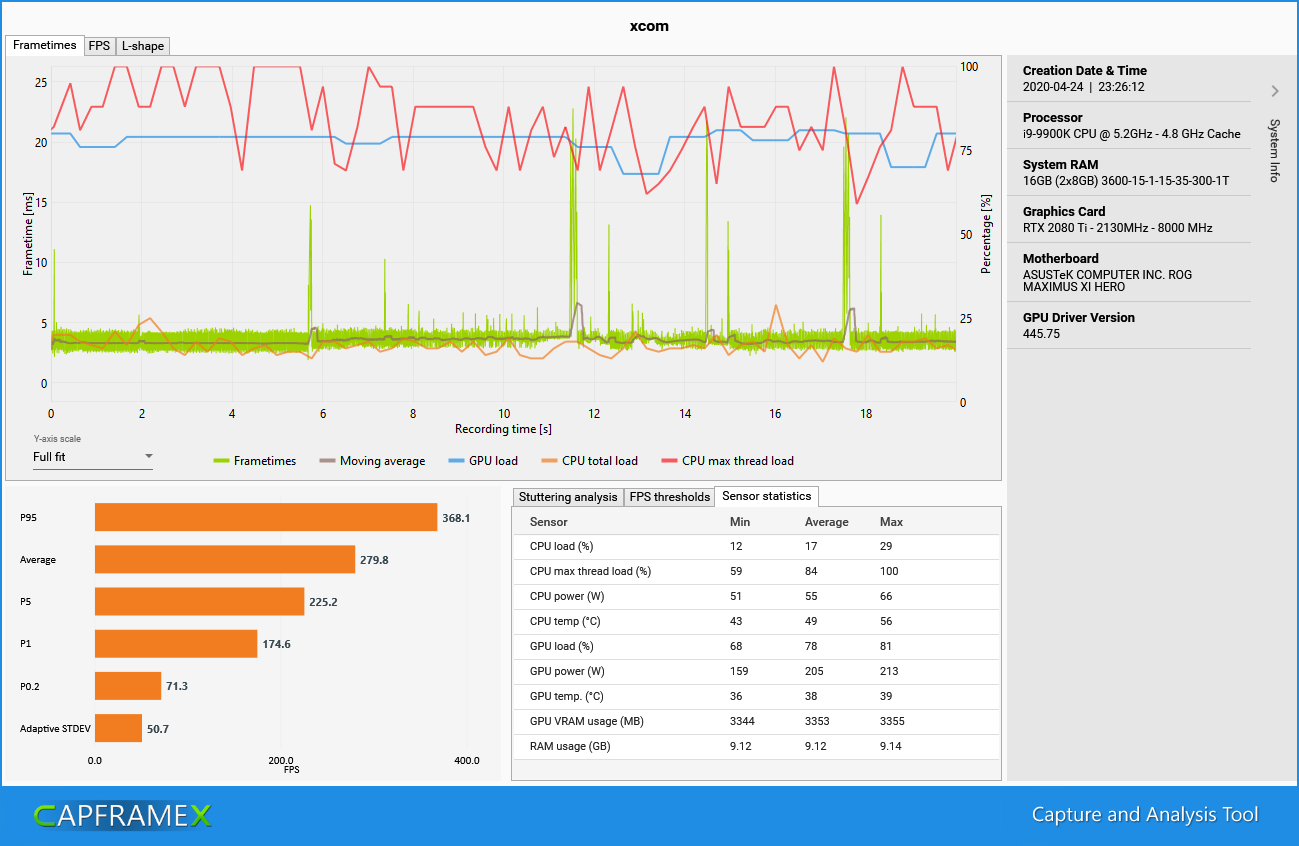1299x846 pixels.
Task: Select the RAM usage (GB) row
Action: click(x=755, y=746)
